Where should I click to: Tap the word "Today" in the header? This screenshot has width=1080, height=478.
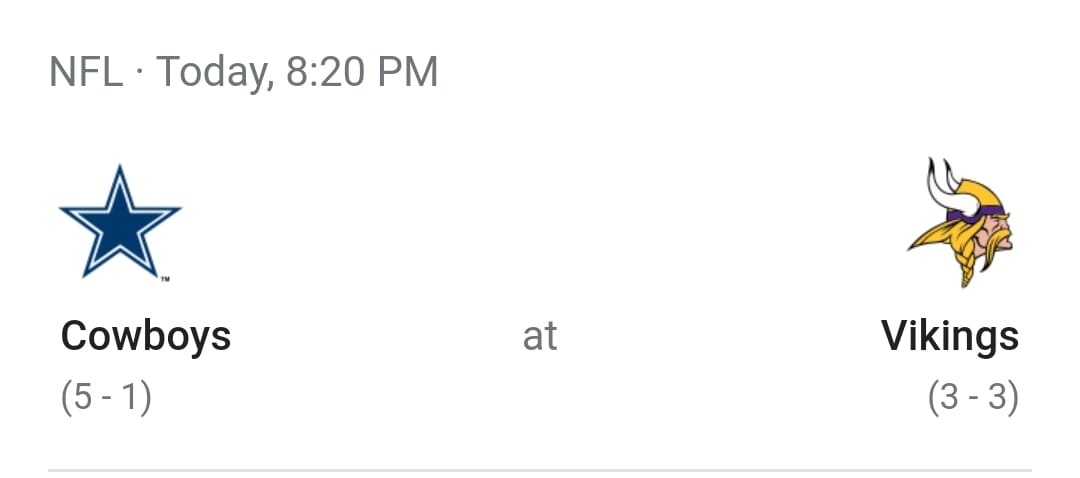(x=214, y=73)
